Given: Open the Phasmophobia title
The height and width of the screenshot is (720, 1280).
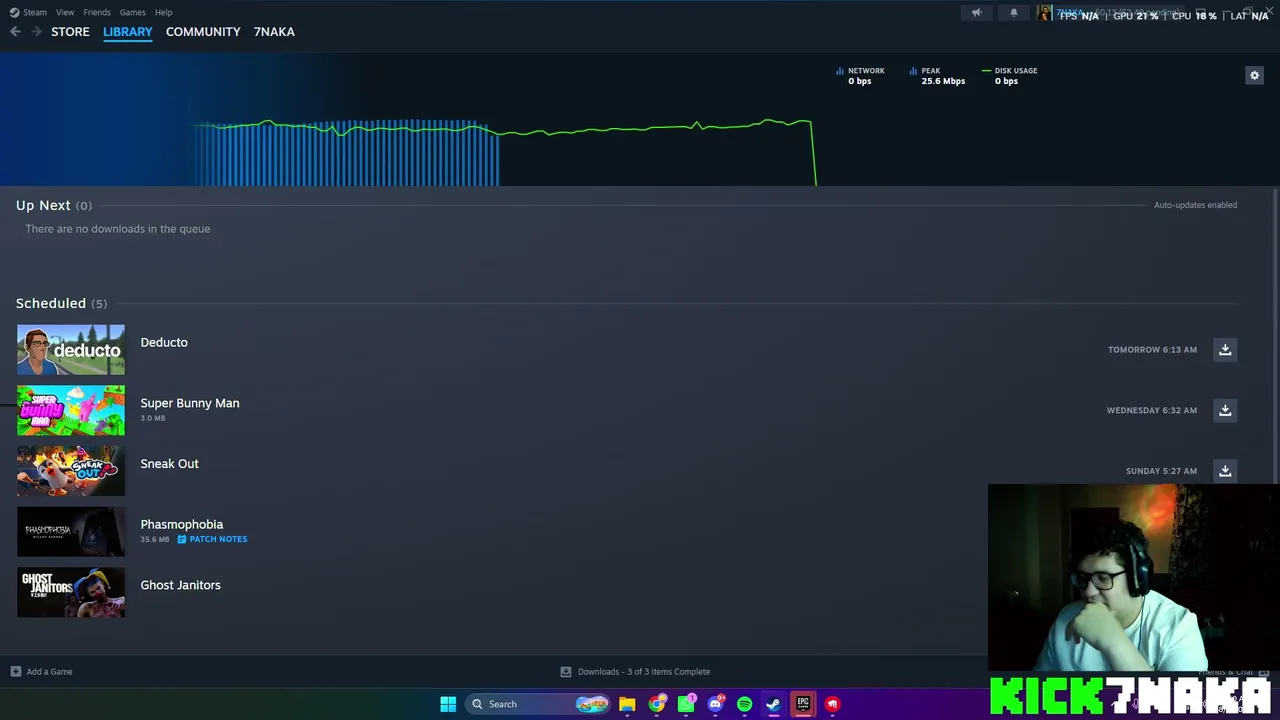Looking at the screenshot, I should [182, 524].
